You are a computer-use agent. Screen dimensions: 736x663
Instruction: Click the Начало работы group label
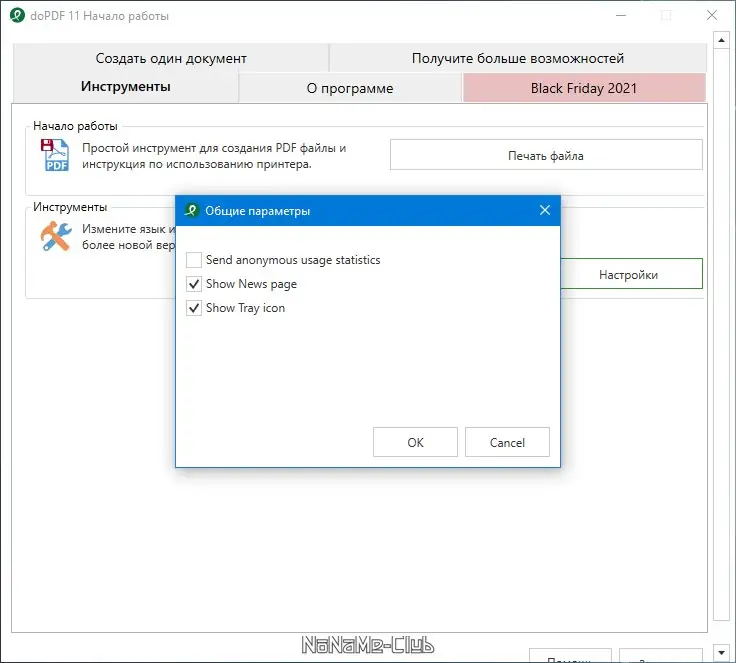[x=75, y=126]
